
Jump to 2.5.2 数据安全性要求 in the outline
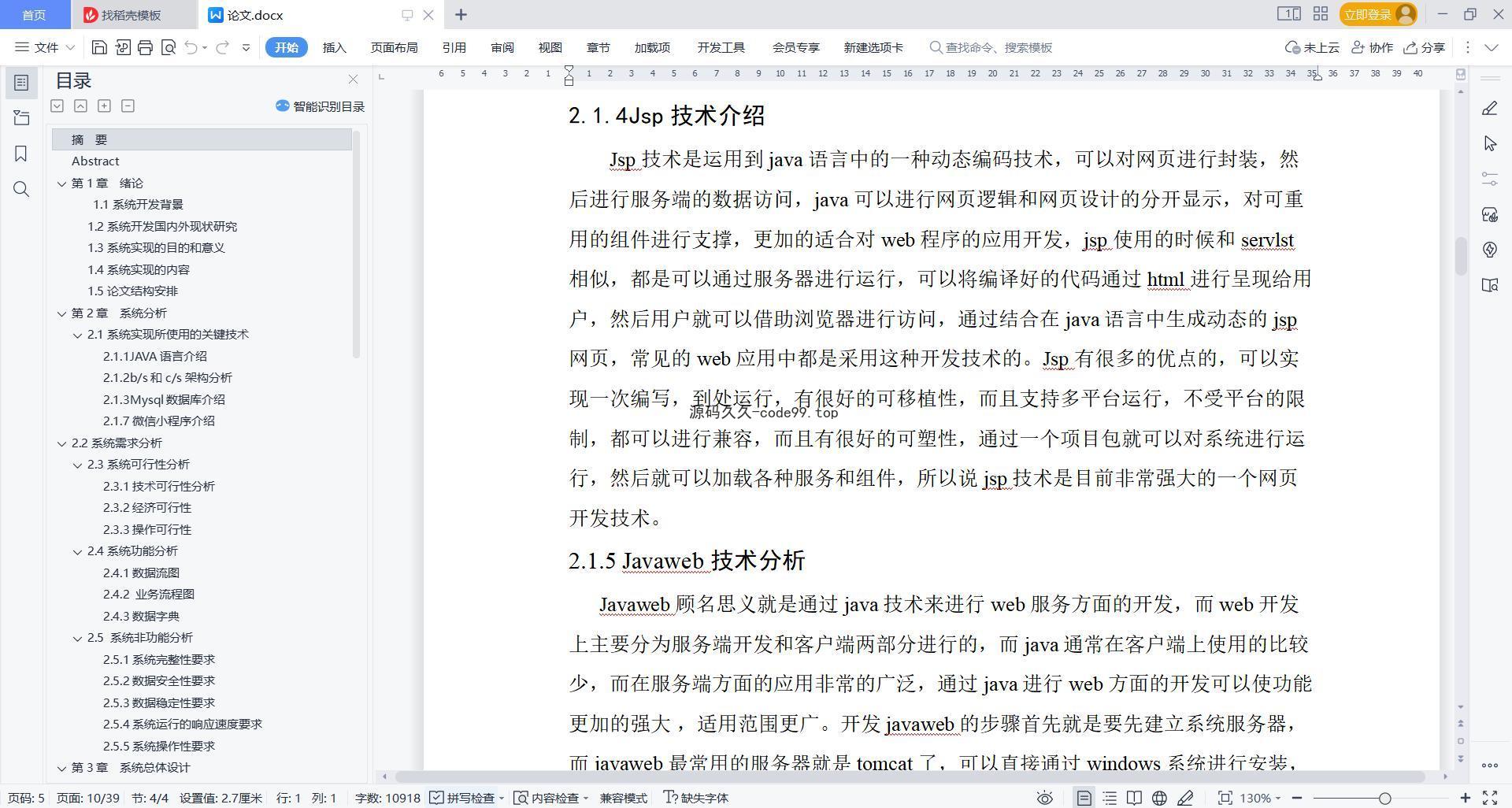(159, 681)
